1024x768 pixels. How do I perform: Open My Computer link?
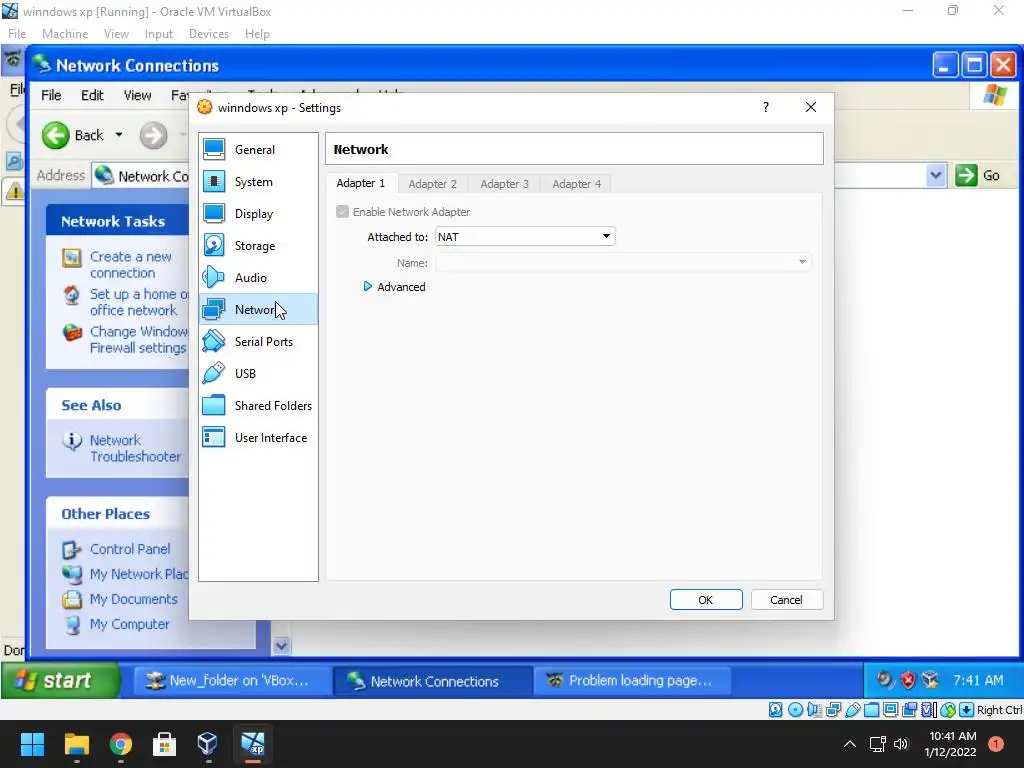(129, 624)
